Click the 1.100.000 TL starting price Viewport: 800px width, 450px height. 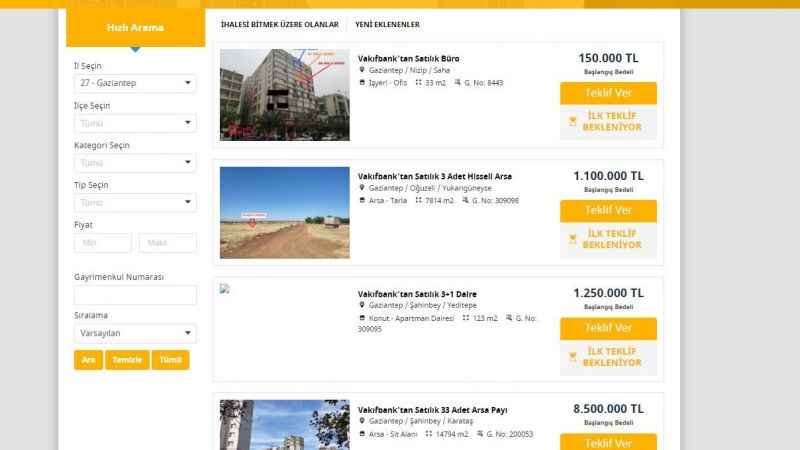[608, 176]
